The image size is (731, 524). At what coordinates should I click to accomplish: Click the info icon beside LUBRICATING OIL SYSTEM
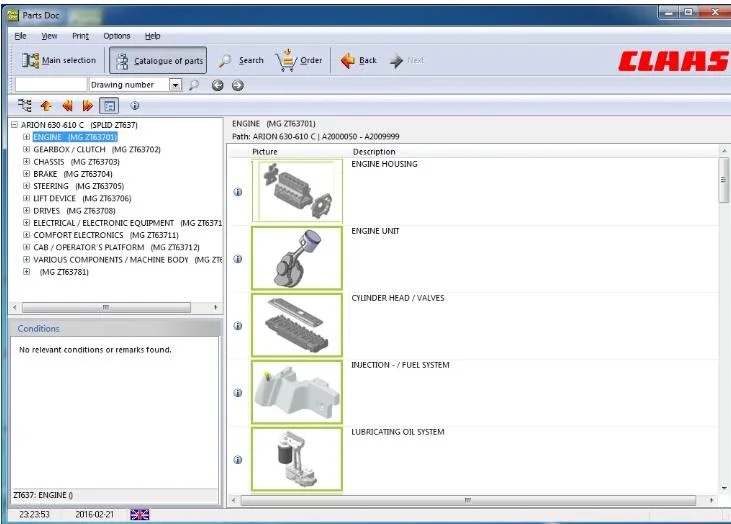point(238,460)
